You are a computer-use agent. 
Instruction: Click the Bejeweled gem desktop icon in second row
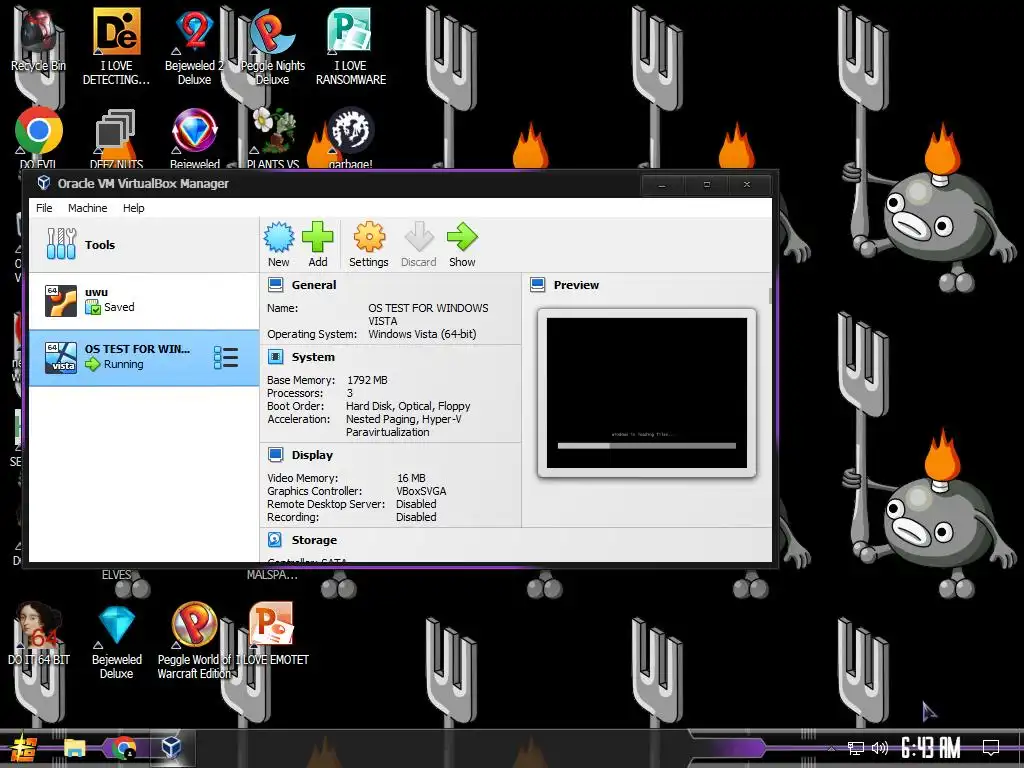194,137
